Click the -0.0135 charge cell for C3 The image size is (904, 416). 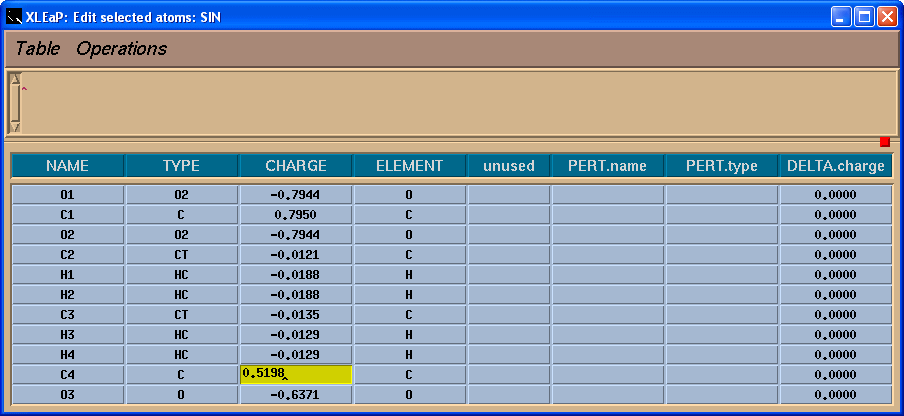296,315
